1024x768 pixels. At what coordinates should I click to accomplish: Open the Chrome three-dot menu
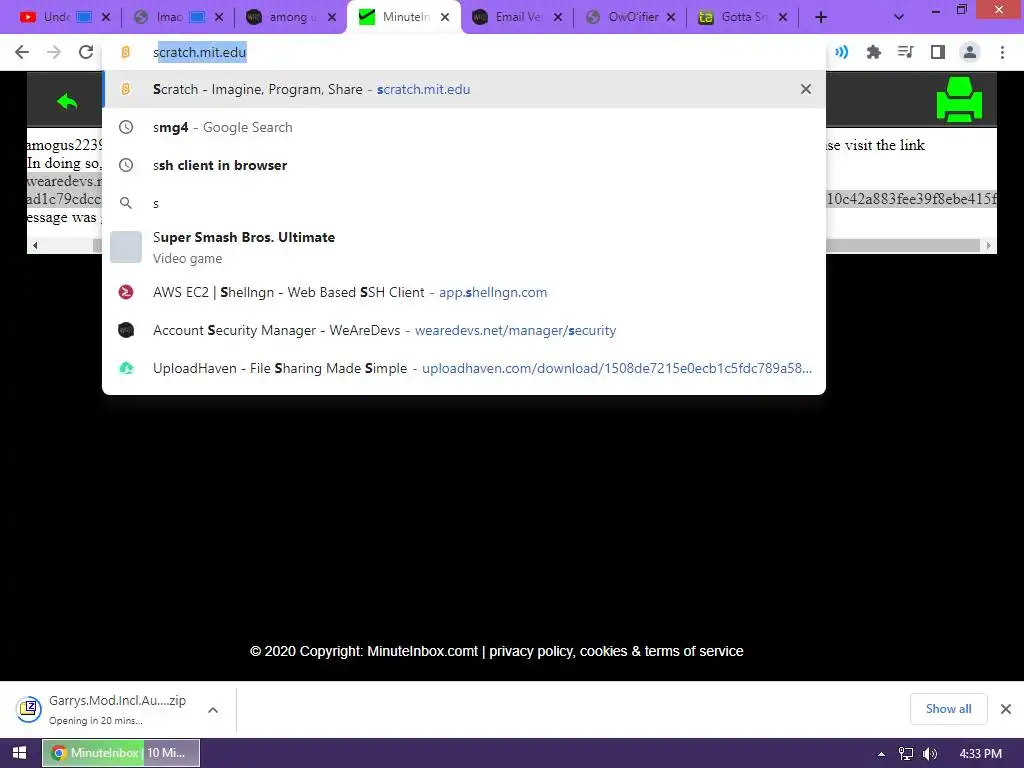[1002, 52]
